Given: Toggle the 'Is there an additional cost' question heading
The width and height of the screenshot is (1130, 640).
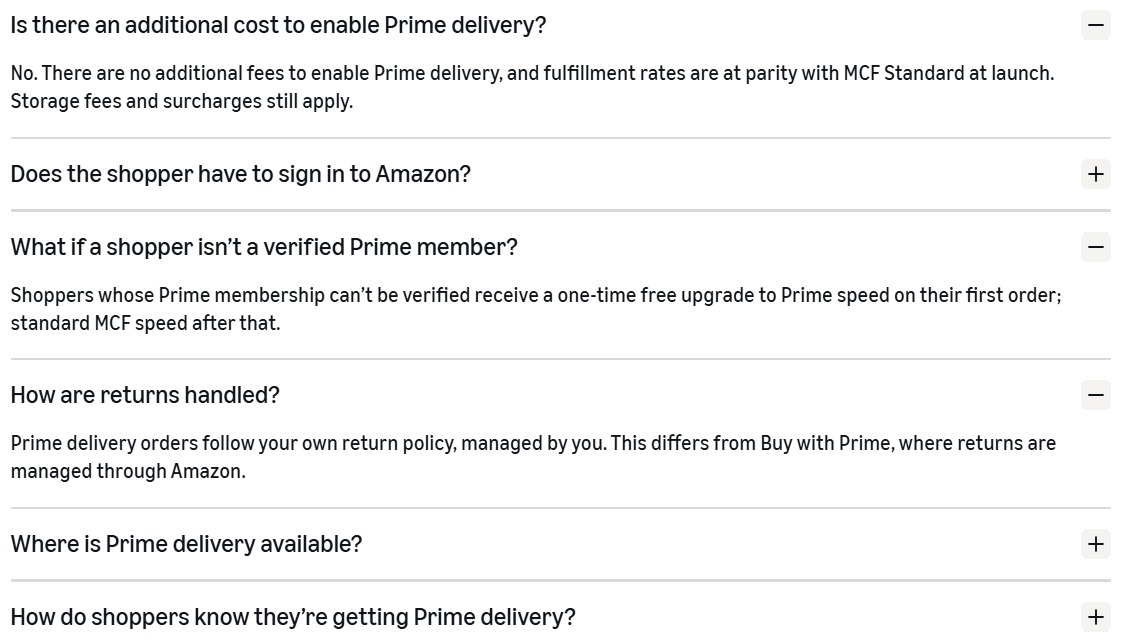Looking at the screenshot, I should 278,25.
